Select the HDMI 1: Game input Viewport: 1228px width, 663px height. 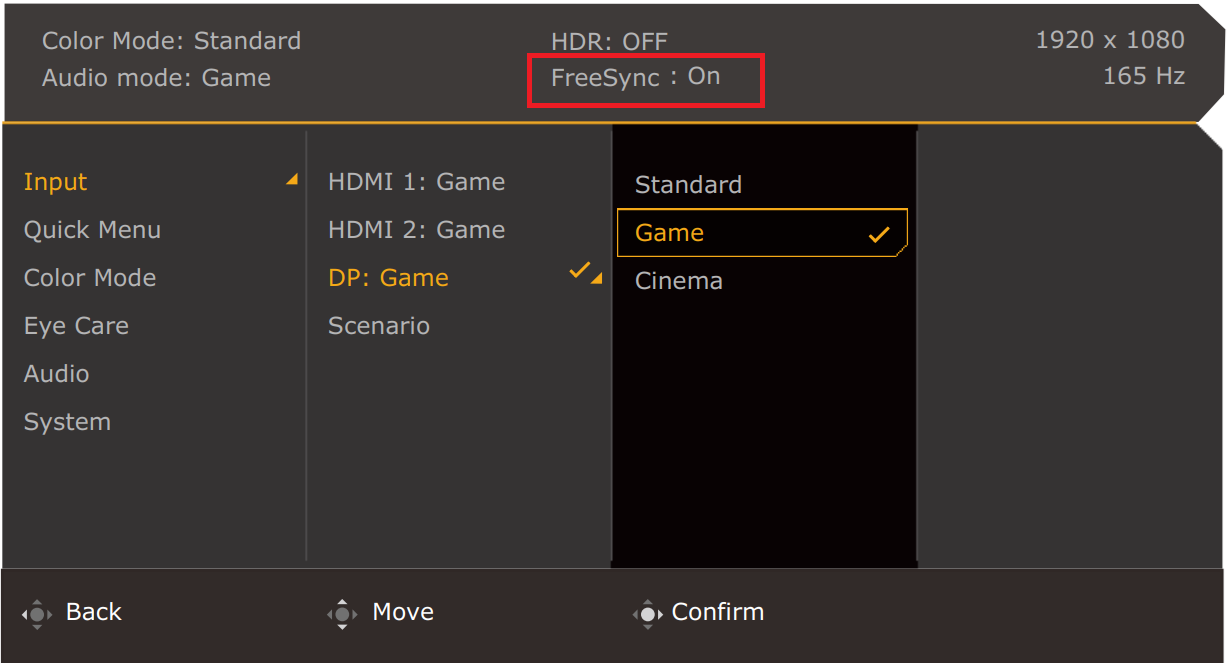tap(416, 182)
